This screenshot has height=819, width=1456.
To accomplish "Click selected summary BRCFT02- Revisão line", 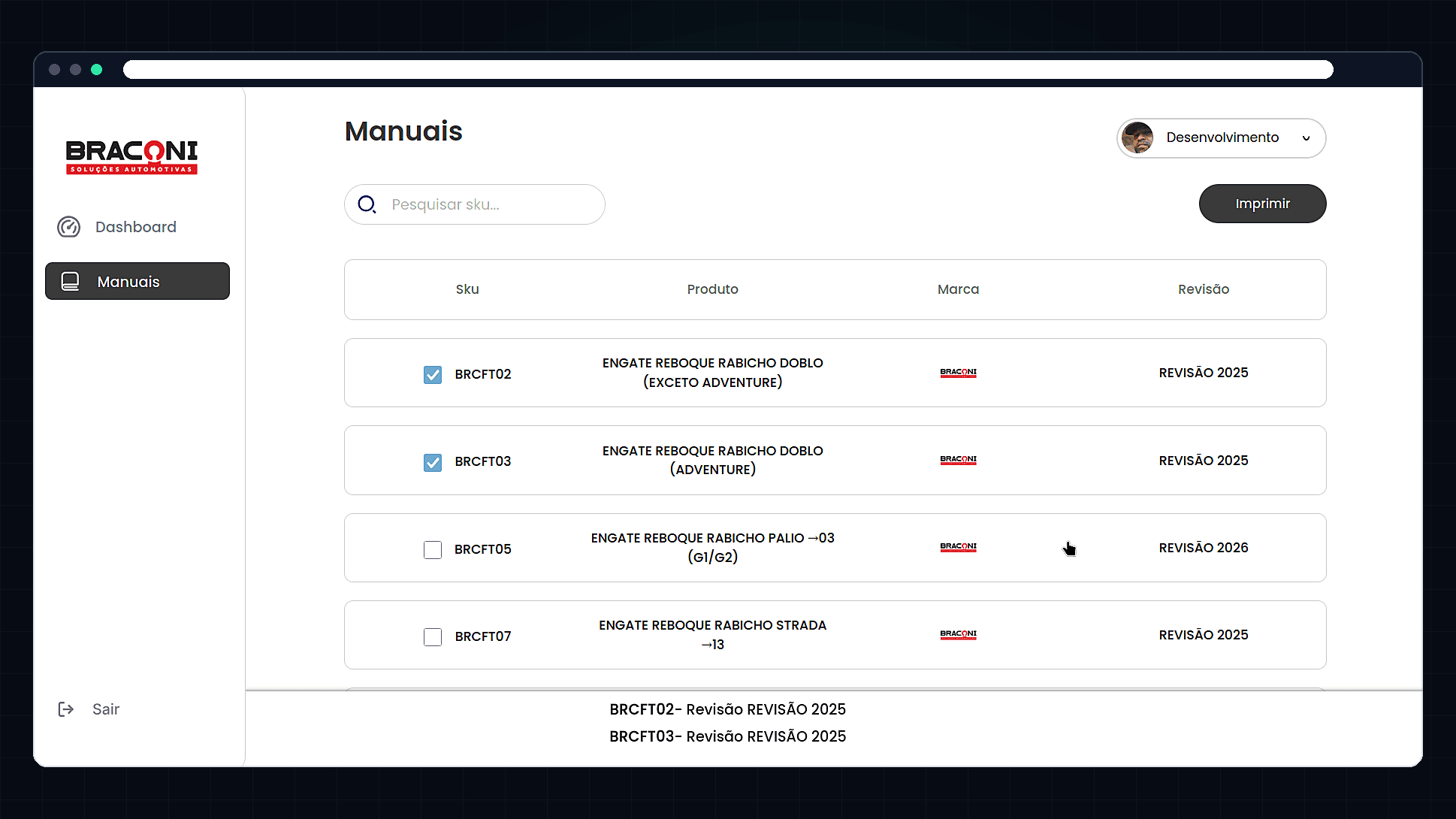I will click(727, 709).
